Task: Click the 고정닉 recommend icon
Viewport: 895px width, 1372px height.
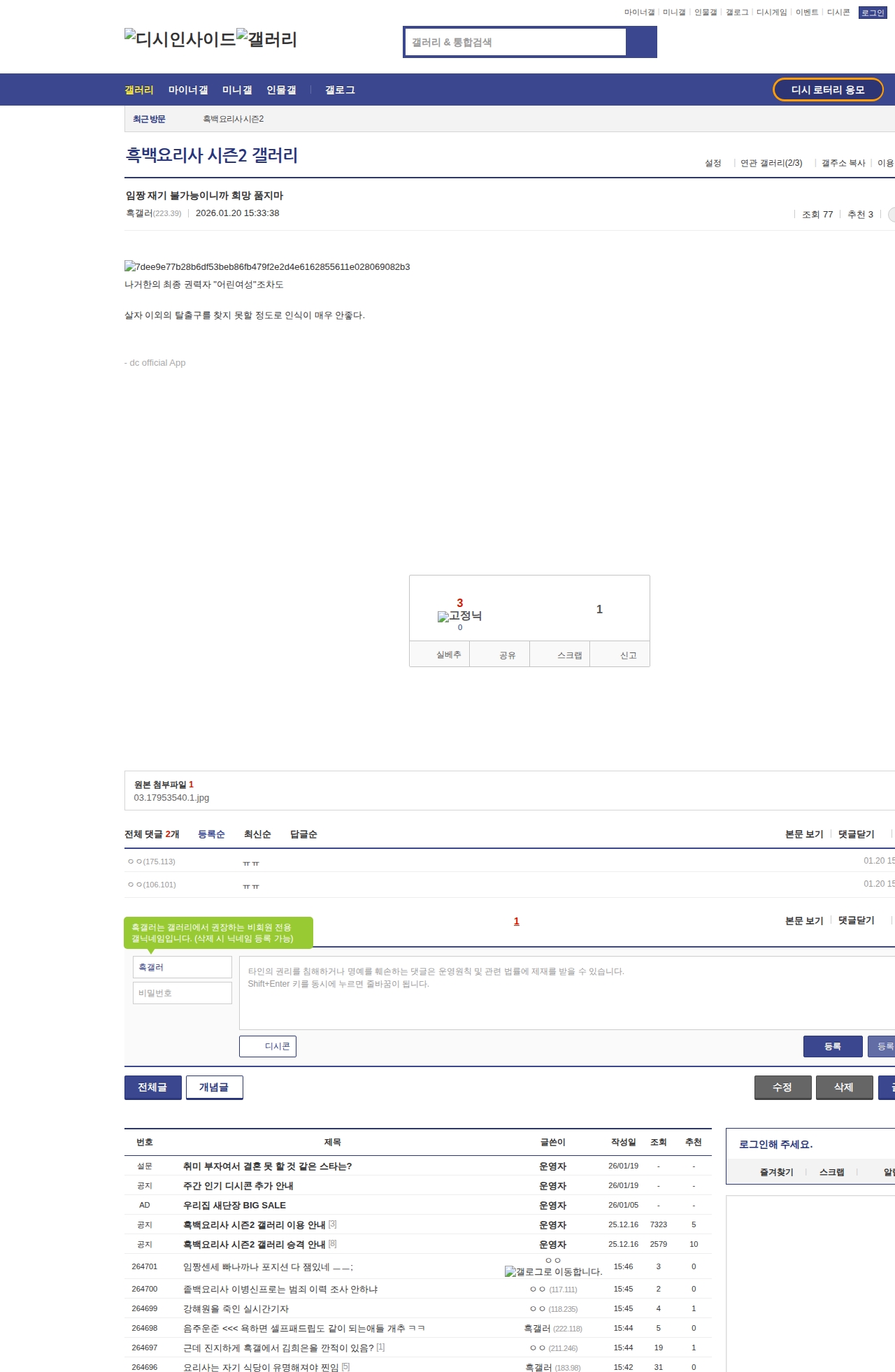Action: [x=459, y=616]
